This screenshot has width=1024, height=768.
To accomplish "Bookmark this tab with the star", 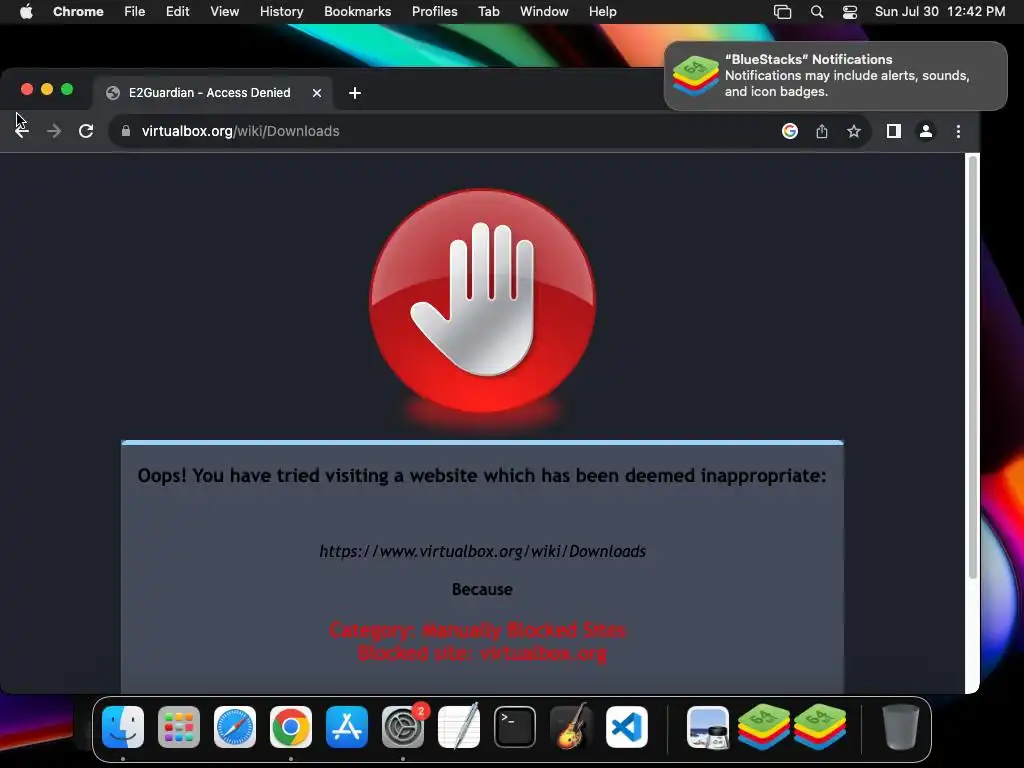I will point(854,131).
